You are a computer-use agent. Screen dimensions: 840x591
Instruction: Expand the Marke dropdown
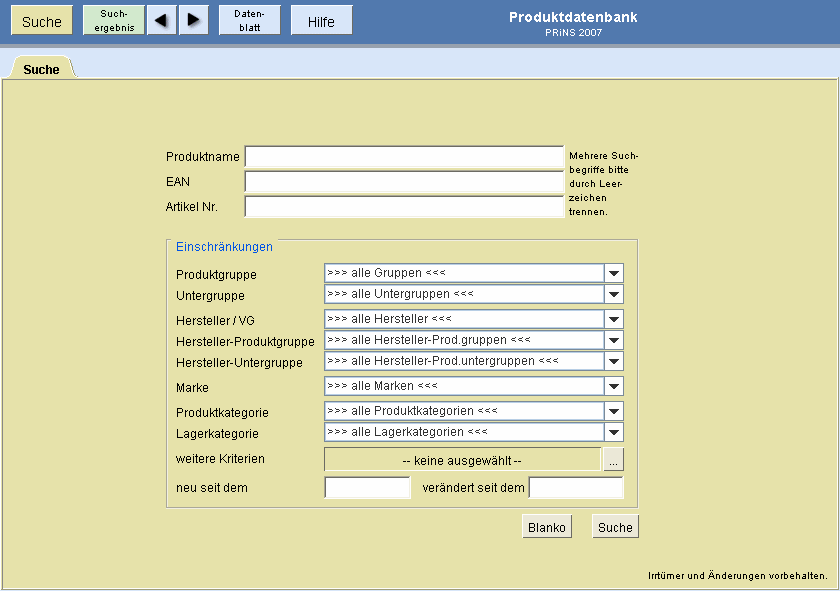point(613,387)
